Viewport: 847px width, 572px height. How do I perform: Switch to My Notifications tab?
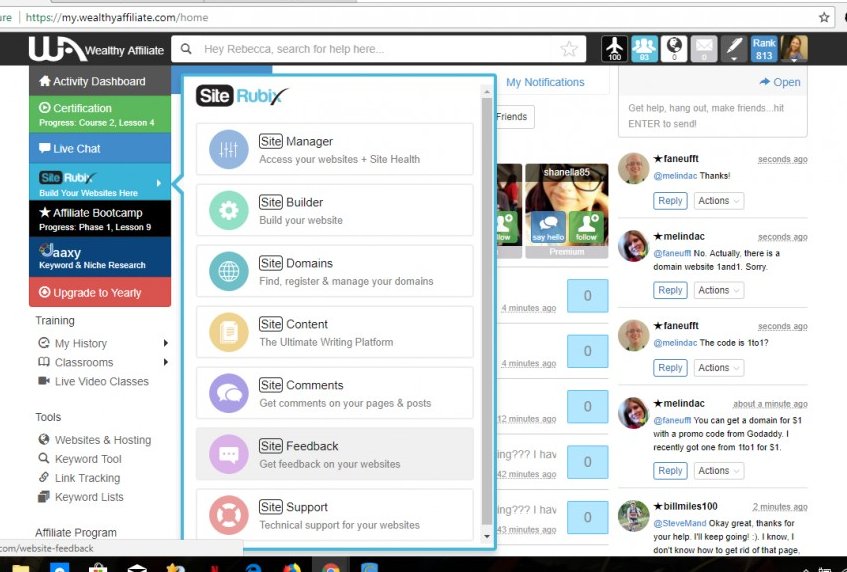tap(545, 82)
